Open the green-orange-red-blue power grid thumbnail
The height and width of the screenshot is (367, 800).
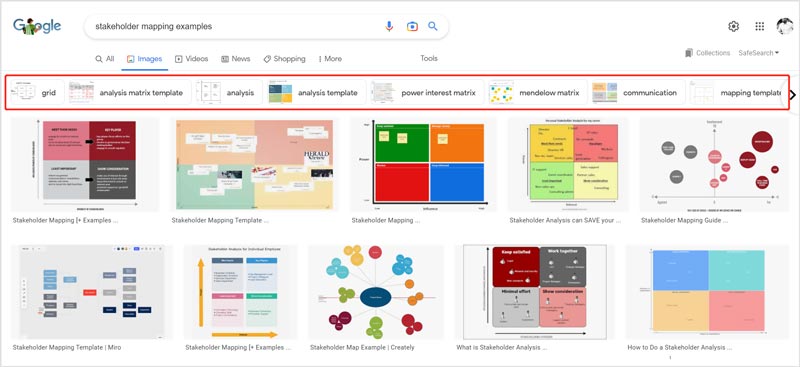[x=423, y=164]
